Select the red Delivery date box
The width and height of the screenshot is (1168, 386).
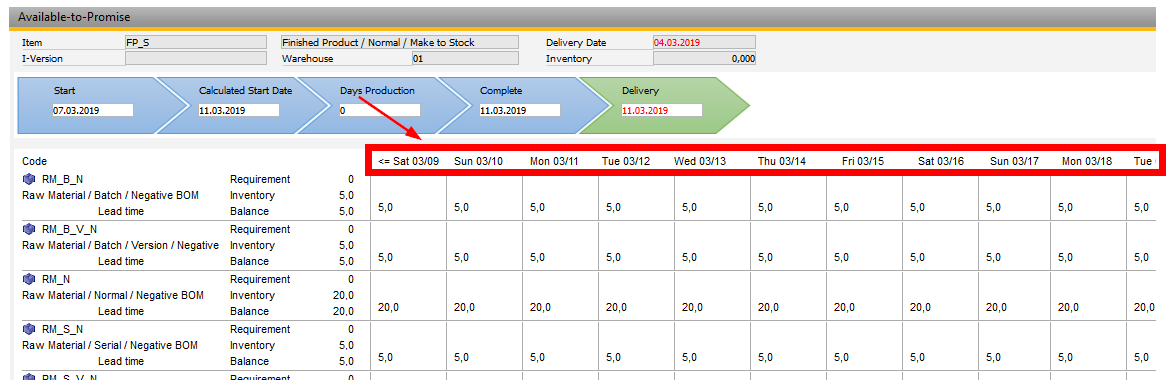point(661,110)
